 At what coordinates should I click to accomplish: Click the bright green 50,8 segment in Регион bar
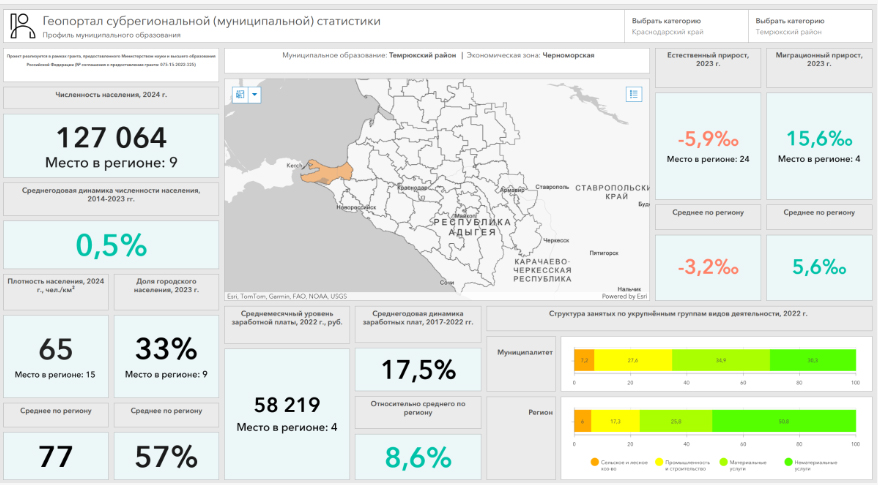click(783, 421)
